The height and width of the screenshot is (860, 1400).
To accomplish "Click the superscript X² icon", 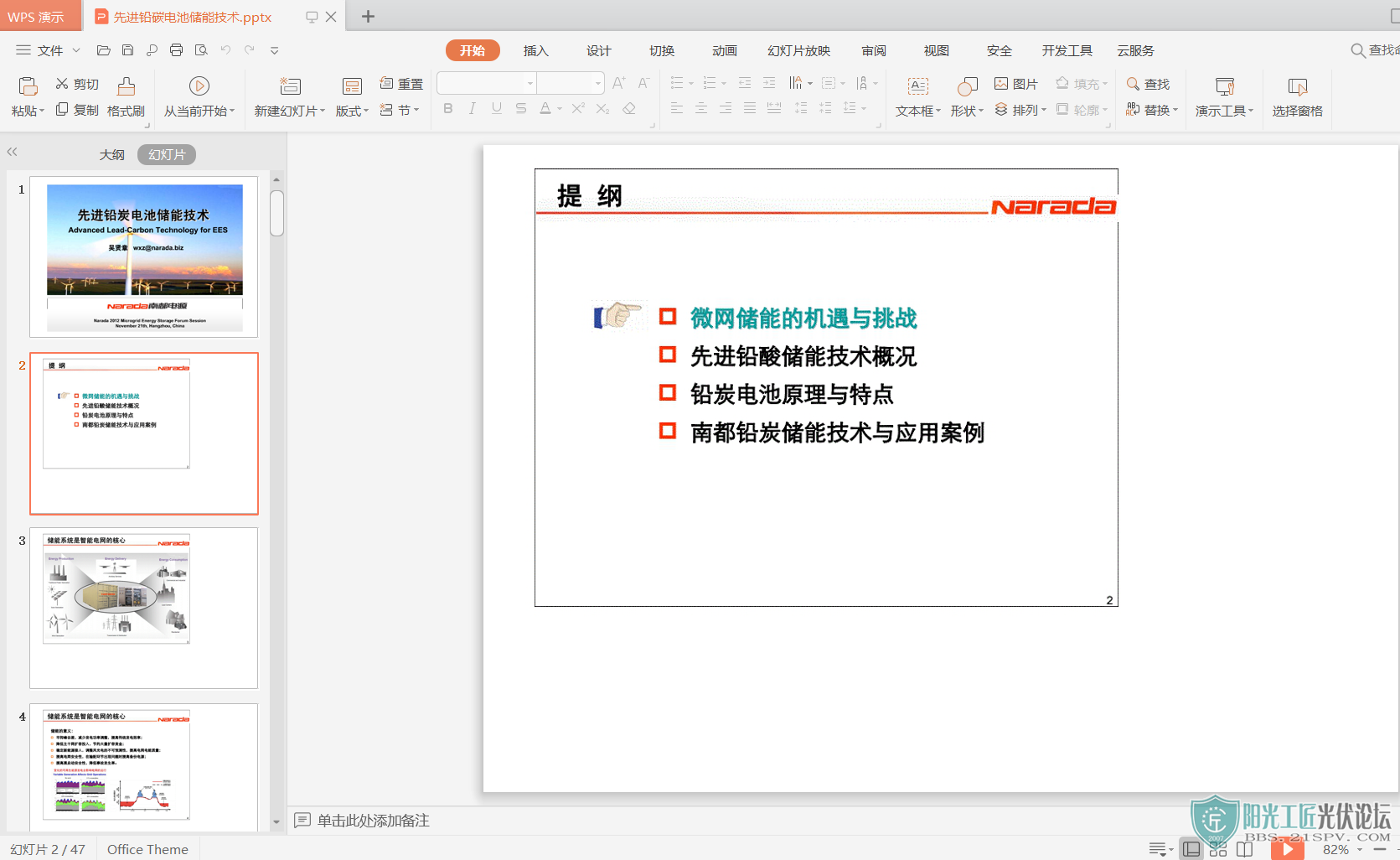I will point(578,108).
